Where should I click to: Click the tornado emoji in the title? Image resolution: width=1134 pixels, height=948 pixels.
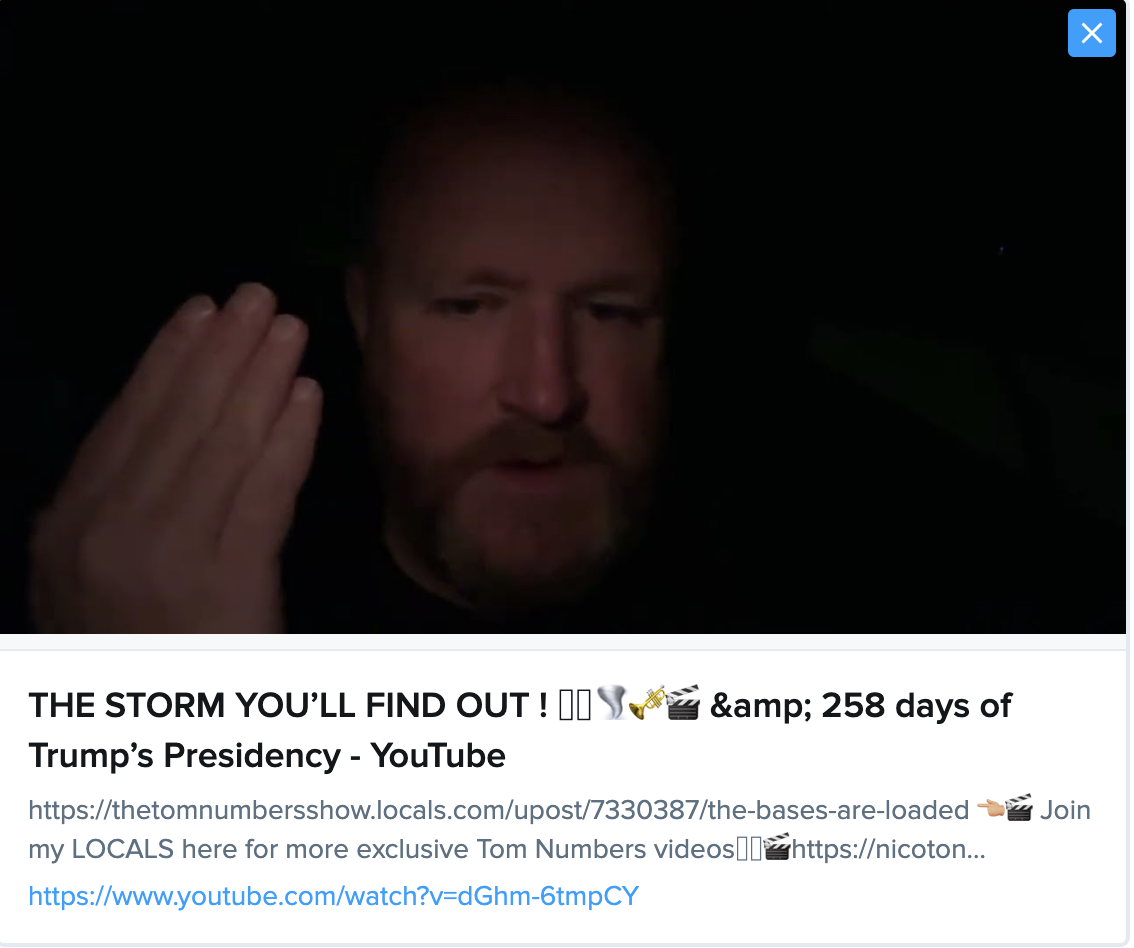click(x=613, y=704)
